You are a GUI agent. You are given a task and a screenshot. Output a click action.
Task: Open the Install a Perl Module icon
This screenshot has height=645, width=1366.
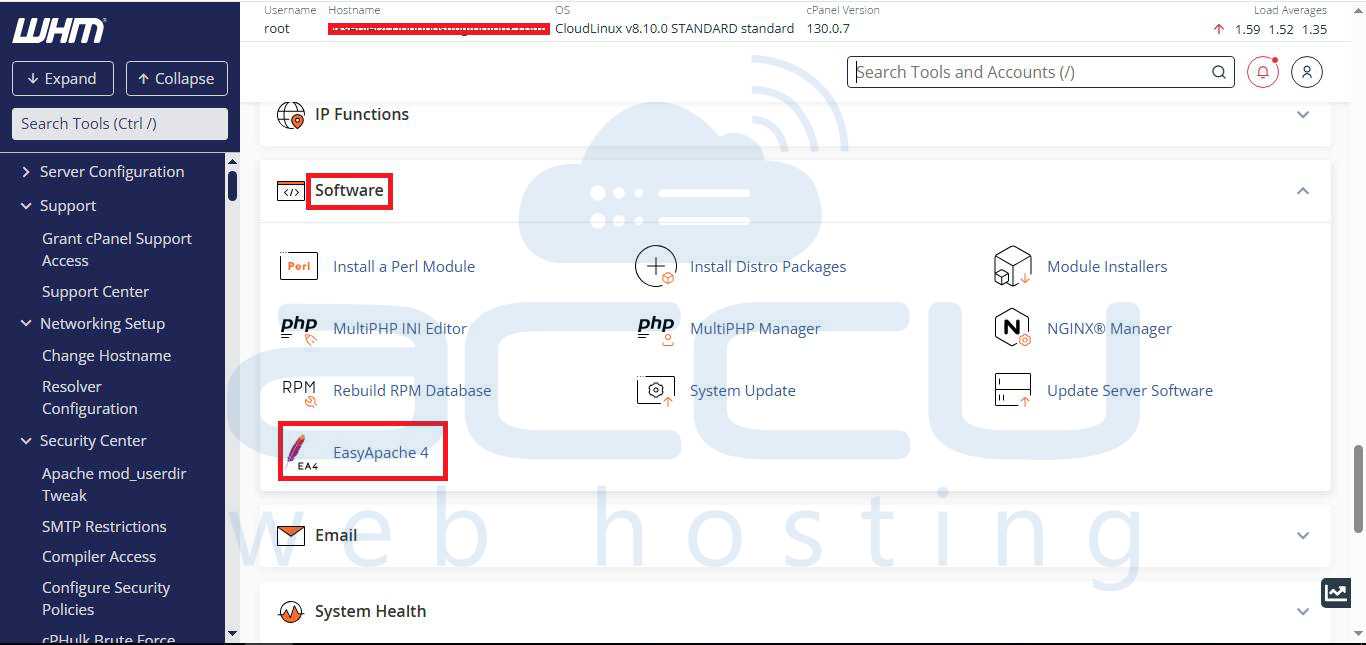(x=299, y=266)
